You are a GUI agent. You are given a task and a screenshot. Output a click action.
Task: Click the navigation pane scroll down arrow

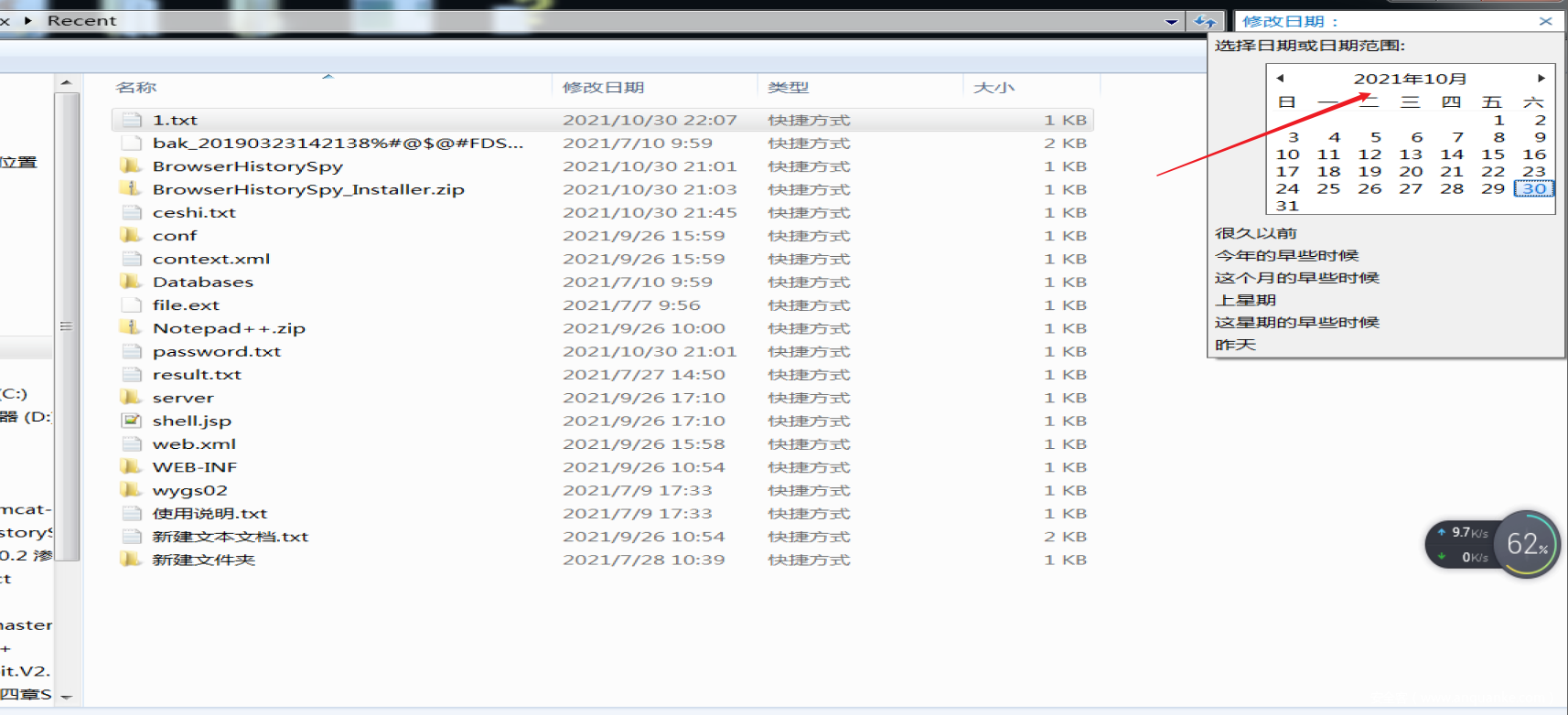point(66,697)
